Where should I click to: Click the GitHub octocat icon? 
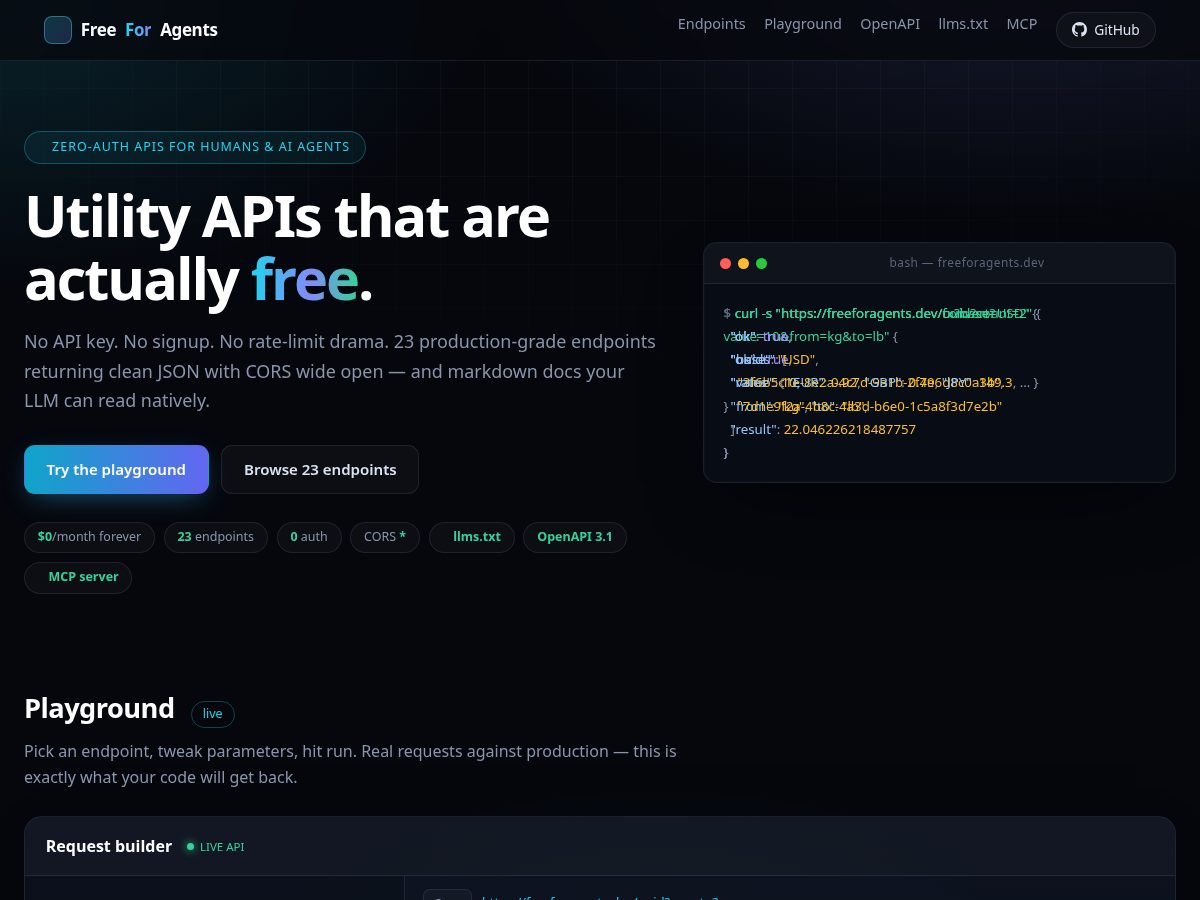1079,30
